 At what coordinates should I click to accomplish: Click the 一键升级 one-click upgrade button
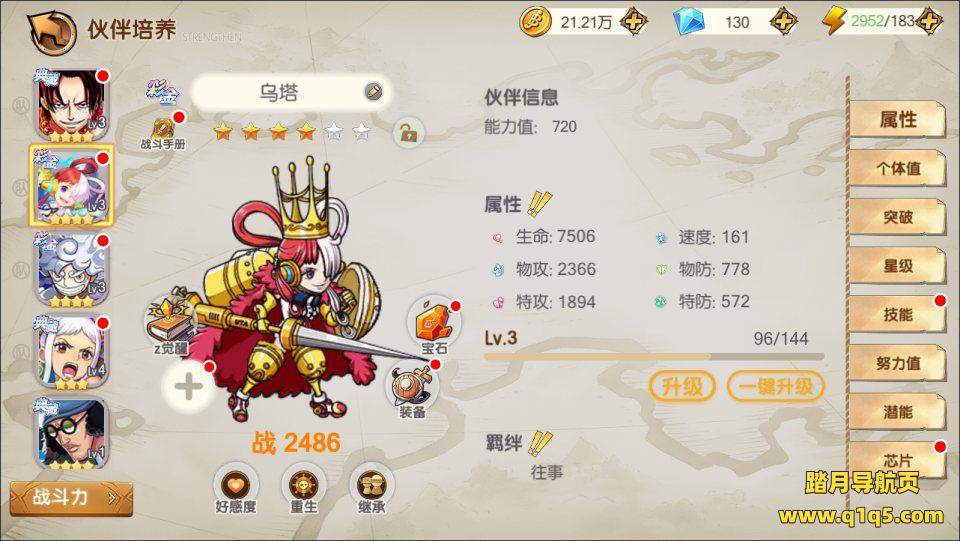pyautogui.click(x=776, y=387)
